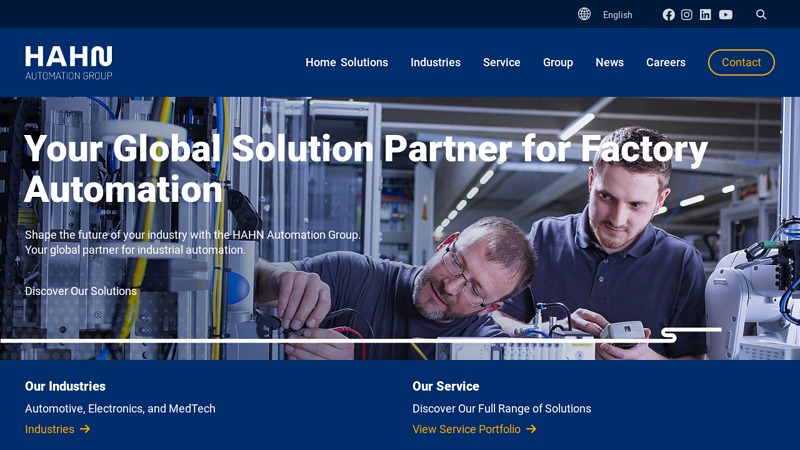This screenshot has height=450, width=800.
Task: Open the View Service Portfolio link
Action: [474, 429]
